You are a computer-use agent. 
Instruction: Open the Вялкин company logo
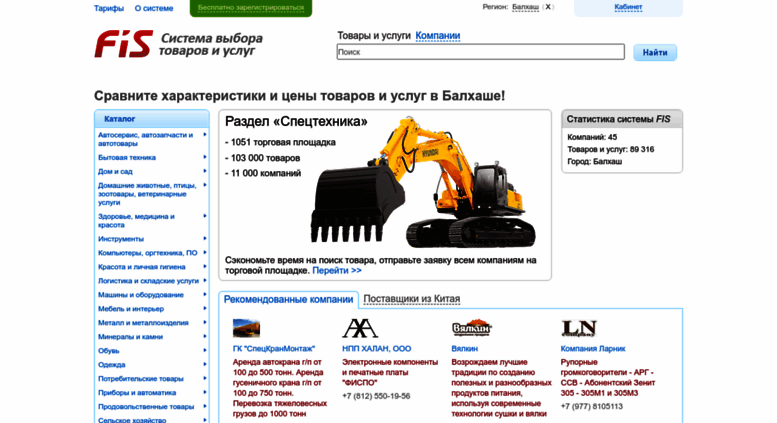click(x=471, y=328)
